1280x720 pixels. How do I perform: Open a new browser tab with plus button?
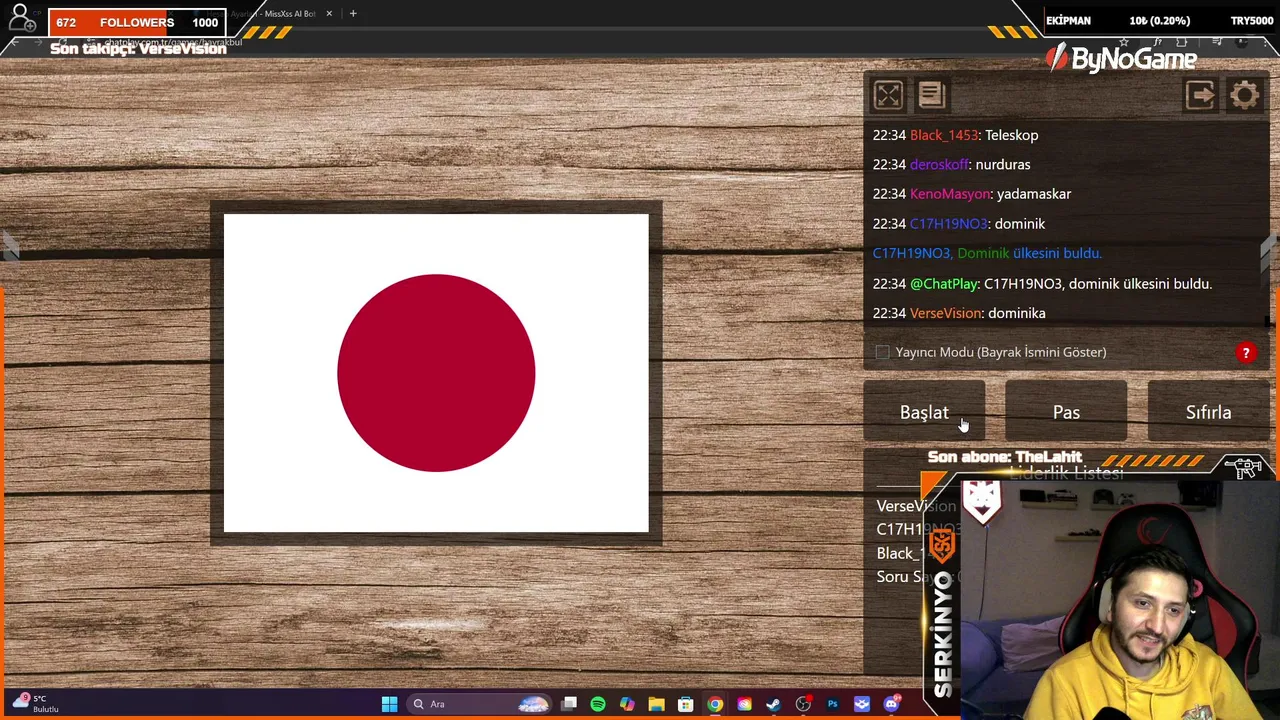point(353,14)
